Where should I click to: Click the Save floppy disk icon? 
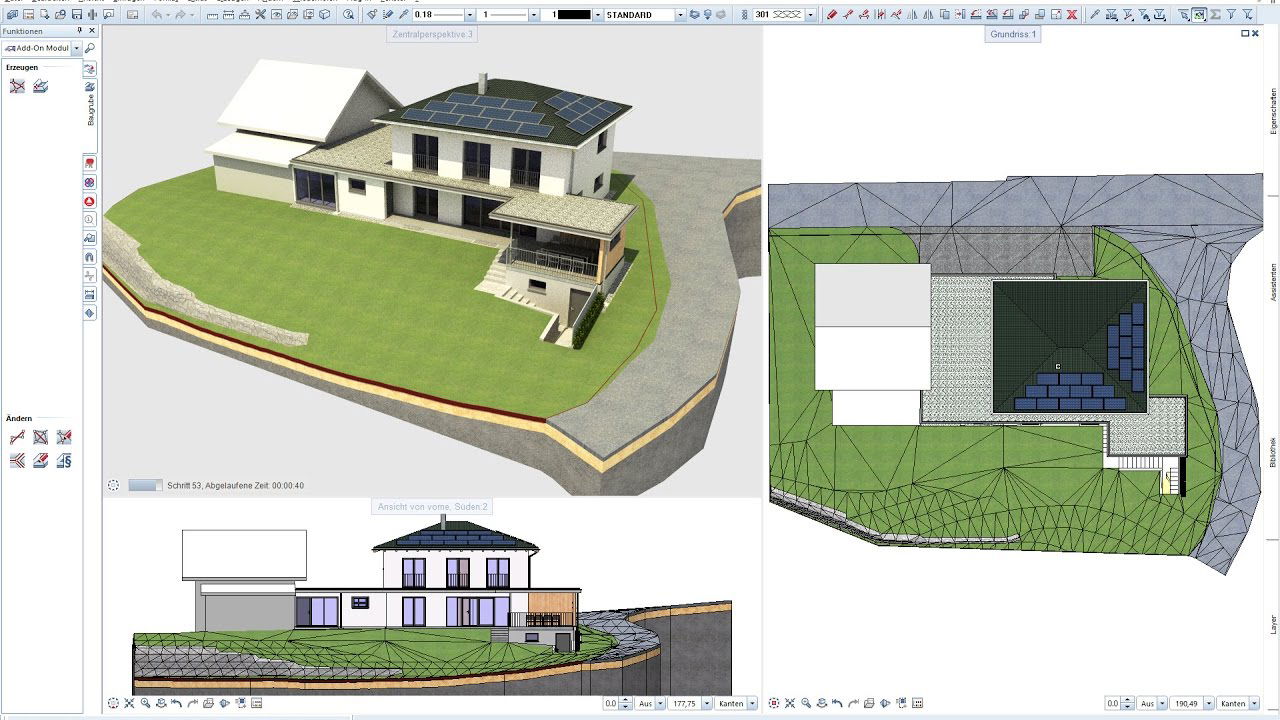[x=77, y=15]
